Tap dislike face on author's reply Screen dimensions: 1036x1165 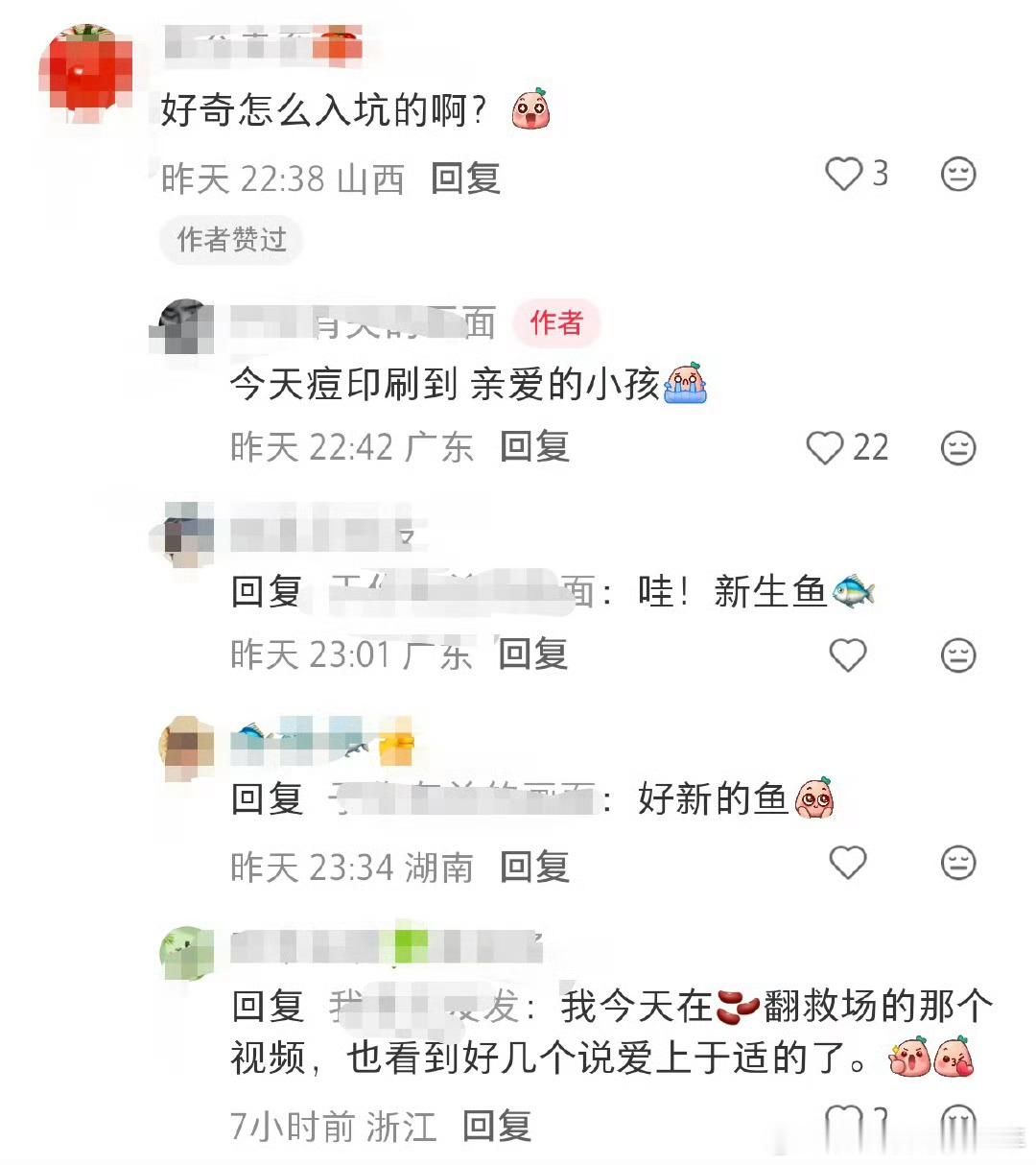click(957, 448)
